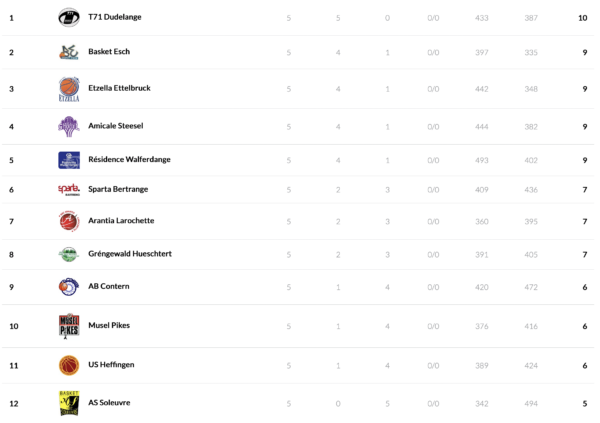Click the US Heffingen basketball logo
This screenshot has height=423, width=600.
tap(68, 365)
